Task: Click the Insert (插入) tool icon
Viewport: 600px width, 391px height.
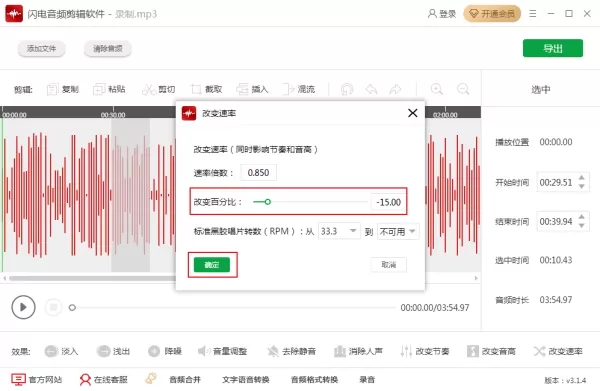Action: click(x=242, y=89)
